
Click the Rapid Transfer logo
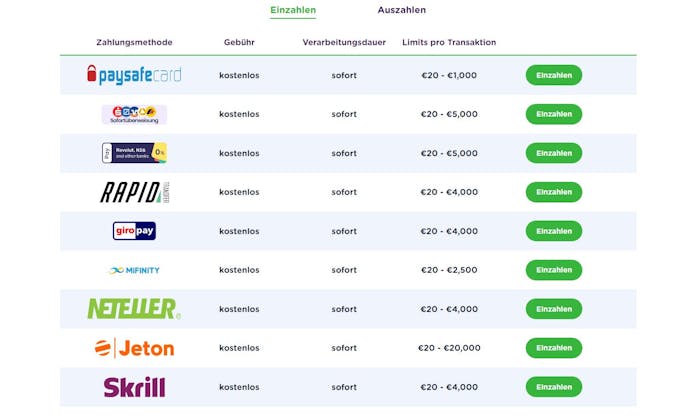tap(134, 192)
